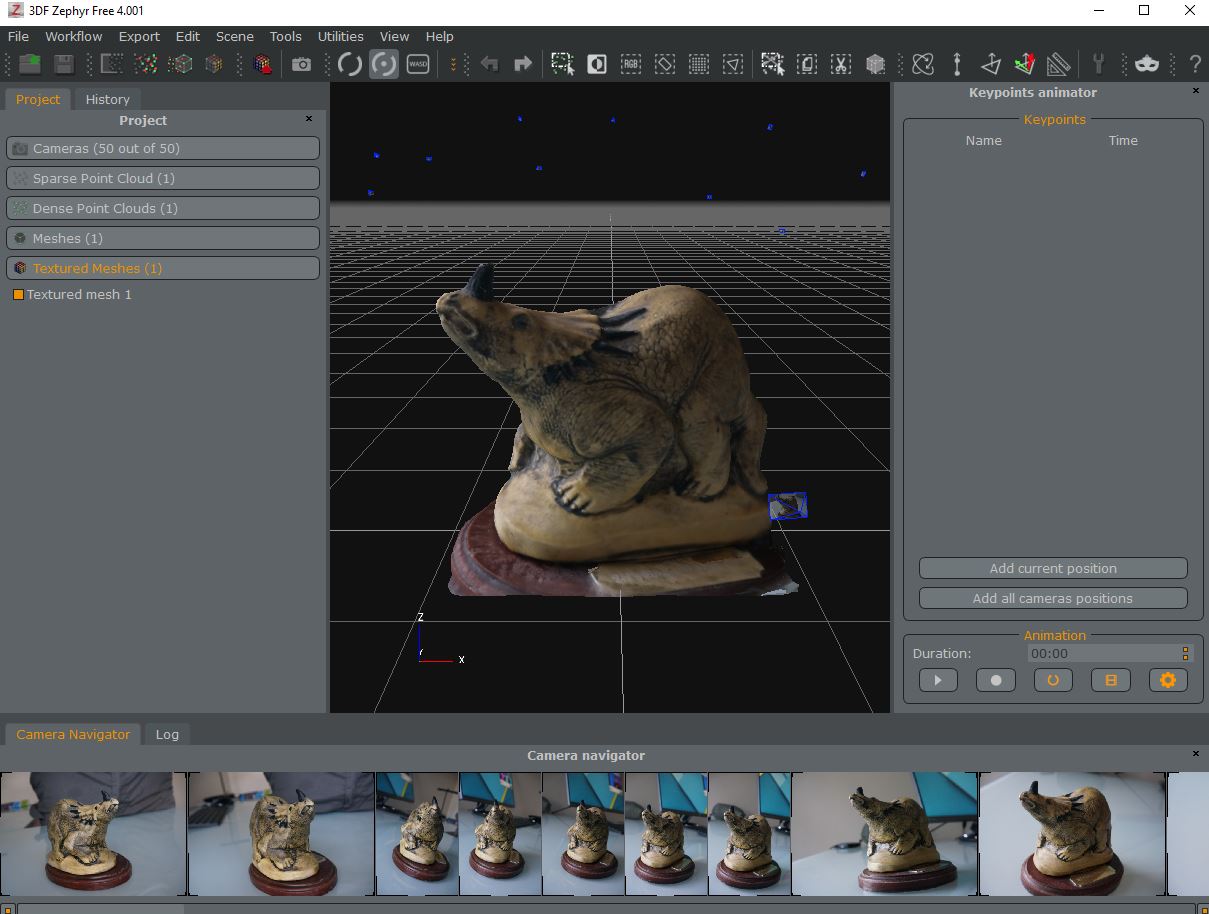Toggle the Textured mesh 1 orange checkbox
The image size is (1209, 914).
pyautogui.click(x=18, y=295)
